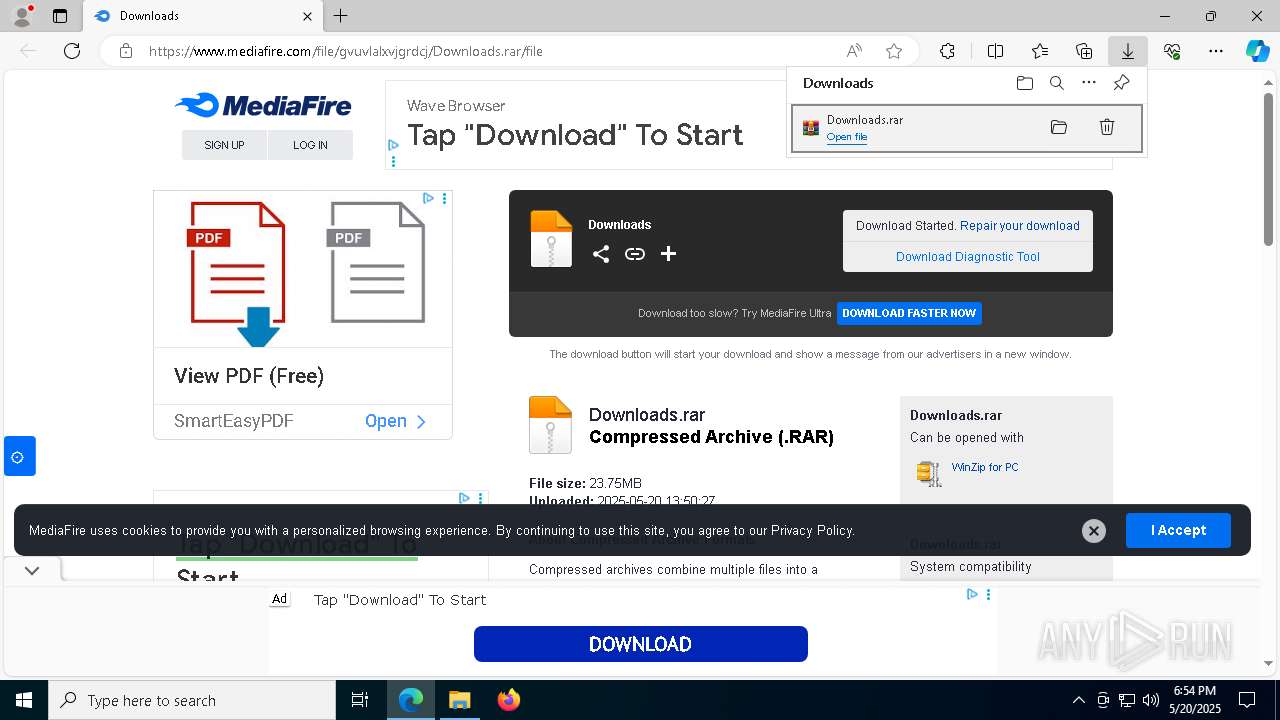The image size is (1280, 720).
Task: Toggle Split screen icon
Action: click(x=995, y=51)
